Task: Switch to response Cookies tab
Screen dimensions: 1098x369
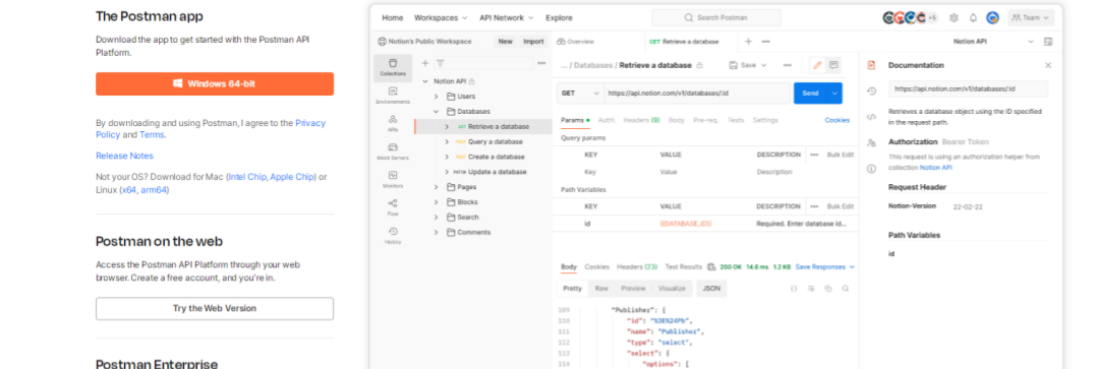Action: (597, 267)
